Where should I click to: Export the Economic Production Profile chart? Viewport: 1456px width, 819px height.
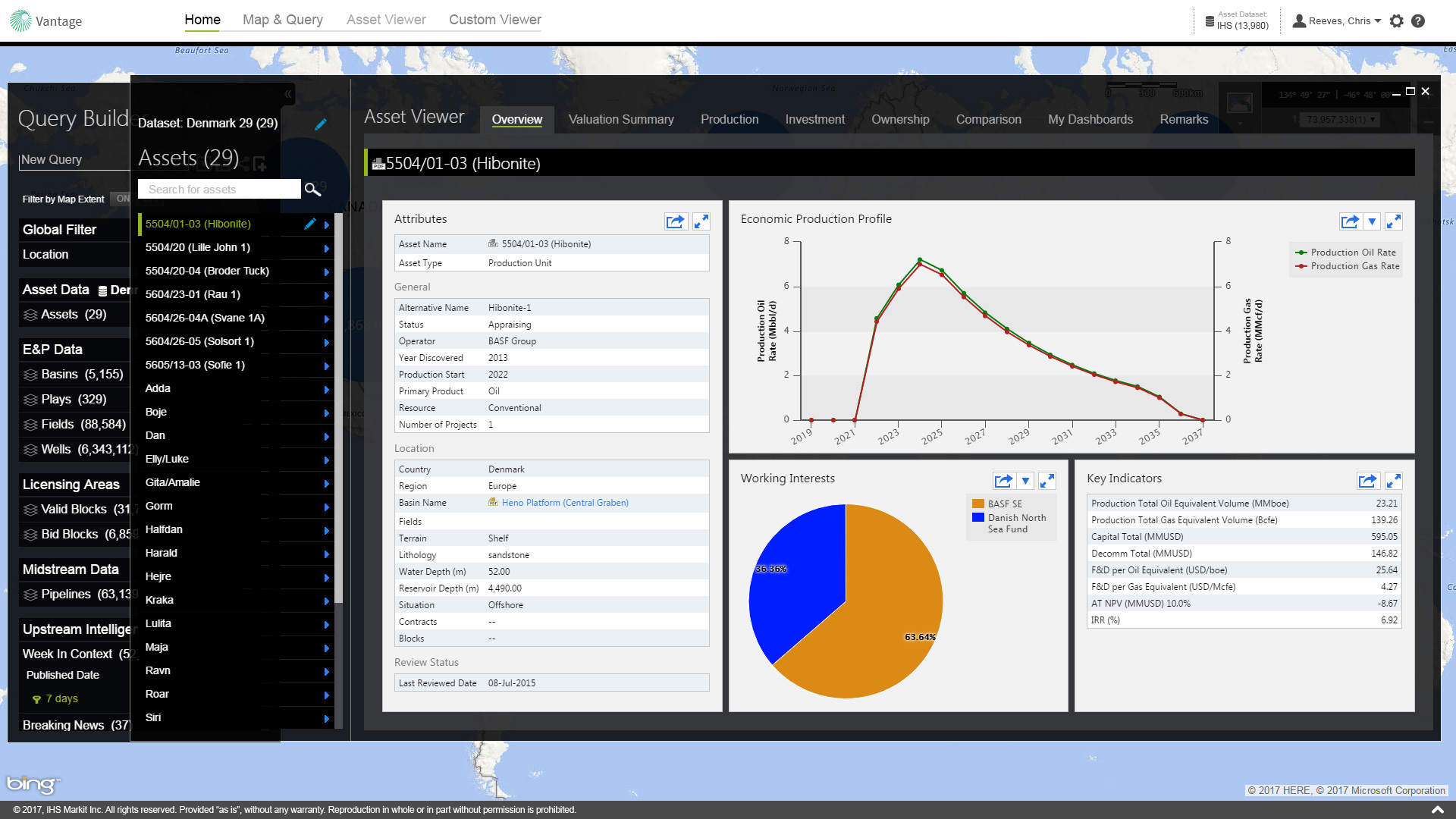(x=1351, y=221)
